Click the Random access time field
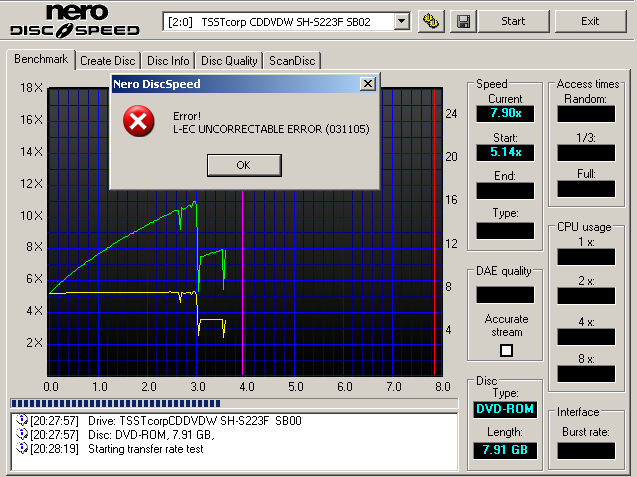Viewport: 637px width, 477px height. pyautogui.click(x=586, y=114)
